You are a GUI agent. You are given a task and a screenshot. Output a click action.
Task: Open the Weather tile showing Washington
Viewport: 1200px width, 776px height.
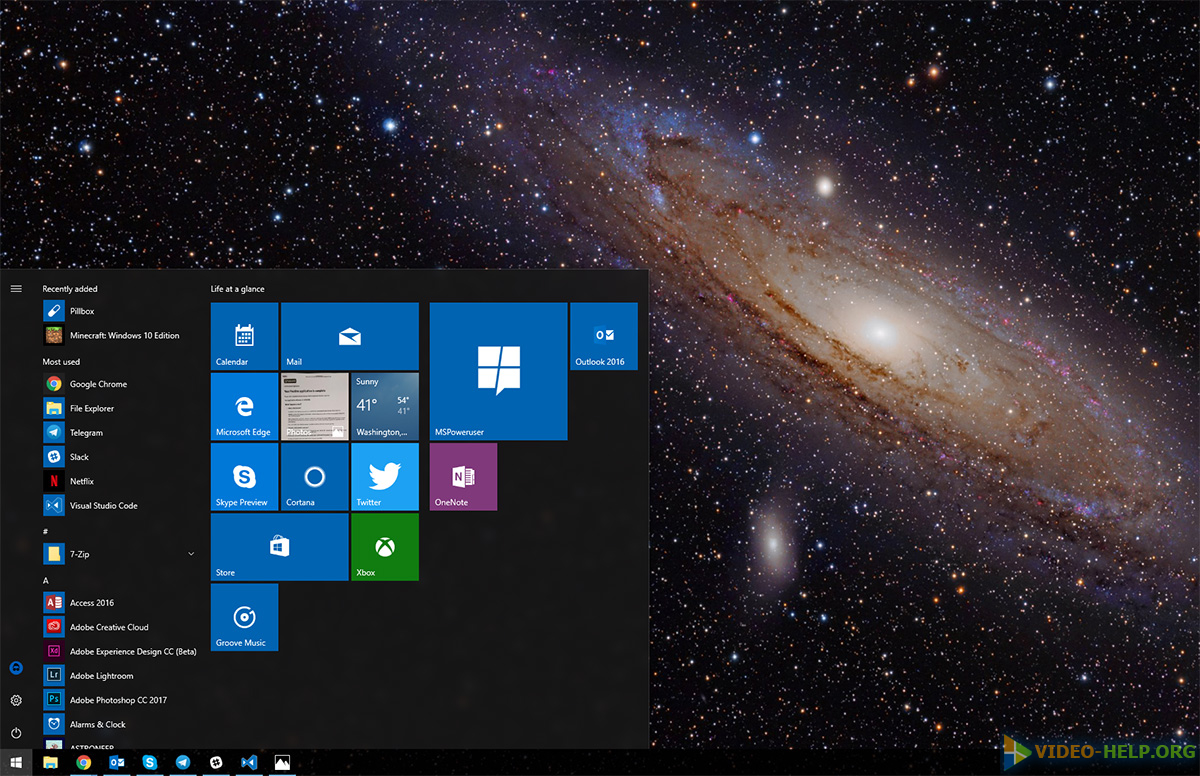(384, 407)
